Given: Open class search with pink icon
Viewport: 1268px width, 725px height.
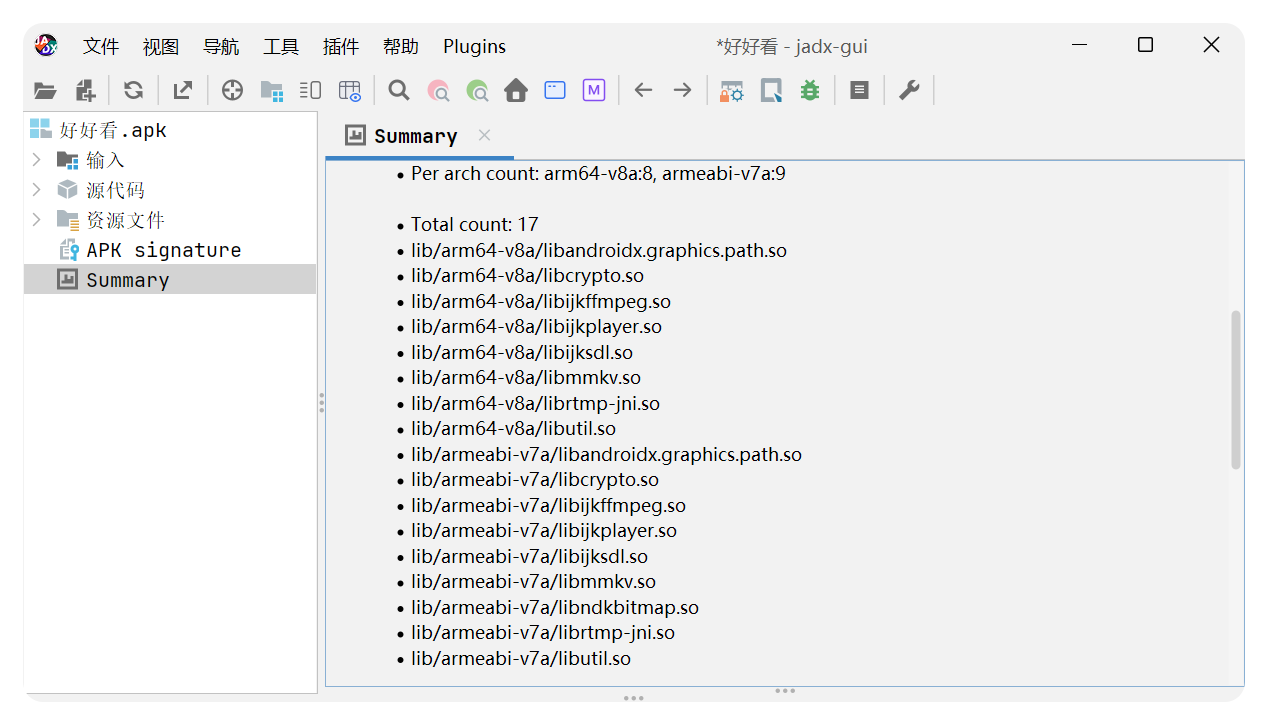Looking at the screenshot, I should [438, 91].
